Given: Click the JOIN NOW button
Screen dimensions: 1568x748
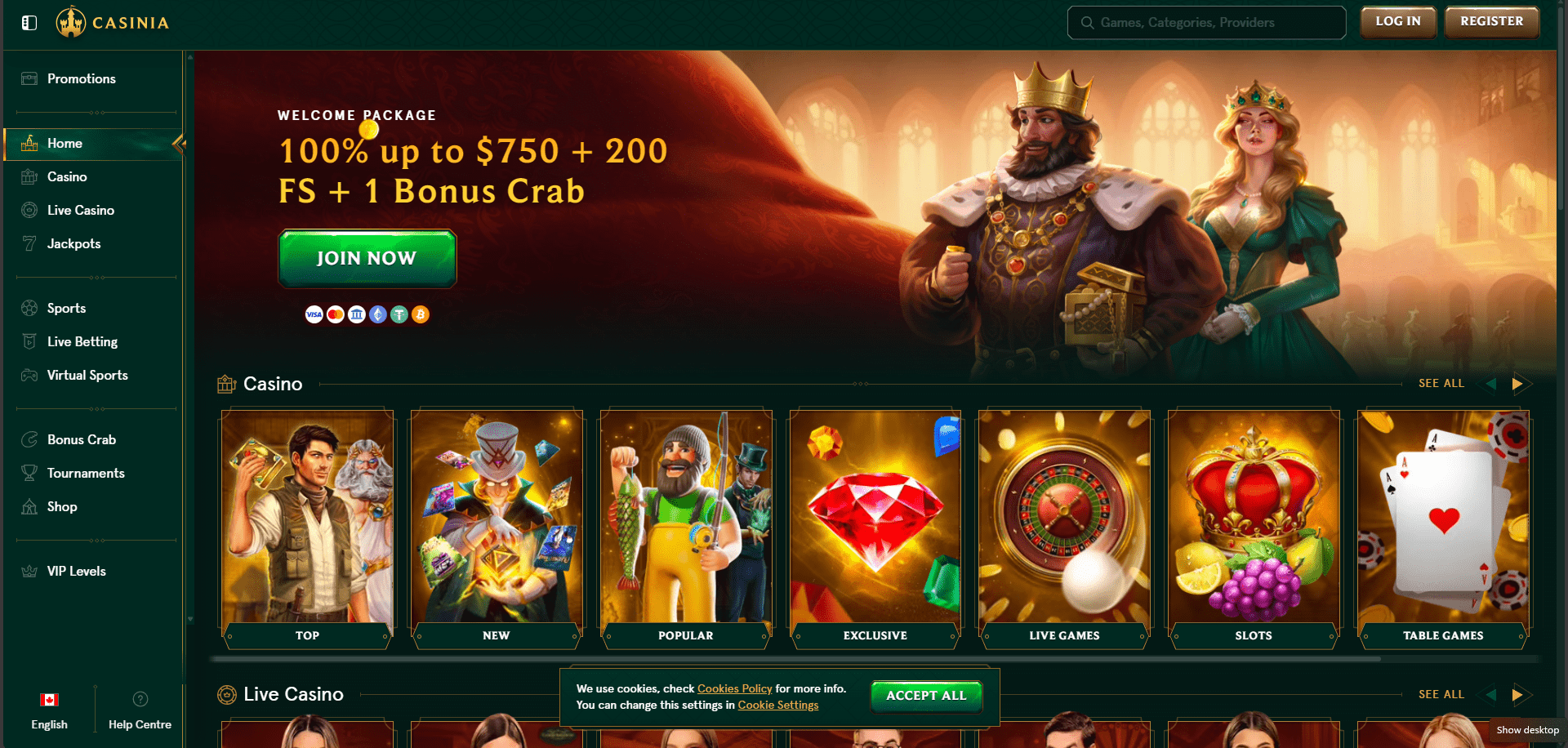Looking at the screenshot, I should tap(367, 258).
